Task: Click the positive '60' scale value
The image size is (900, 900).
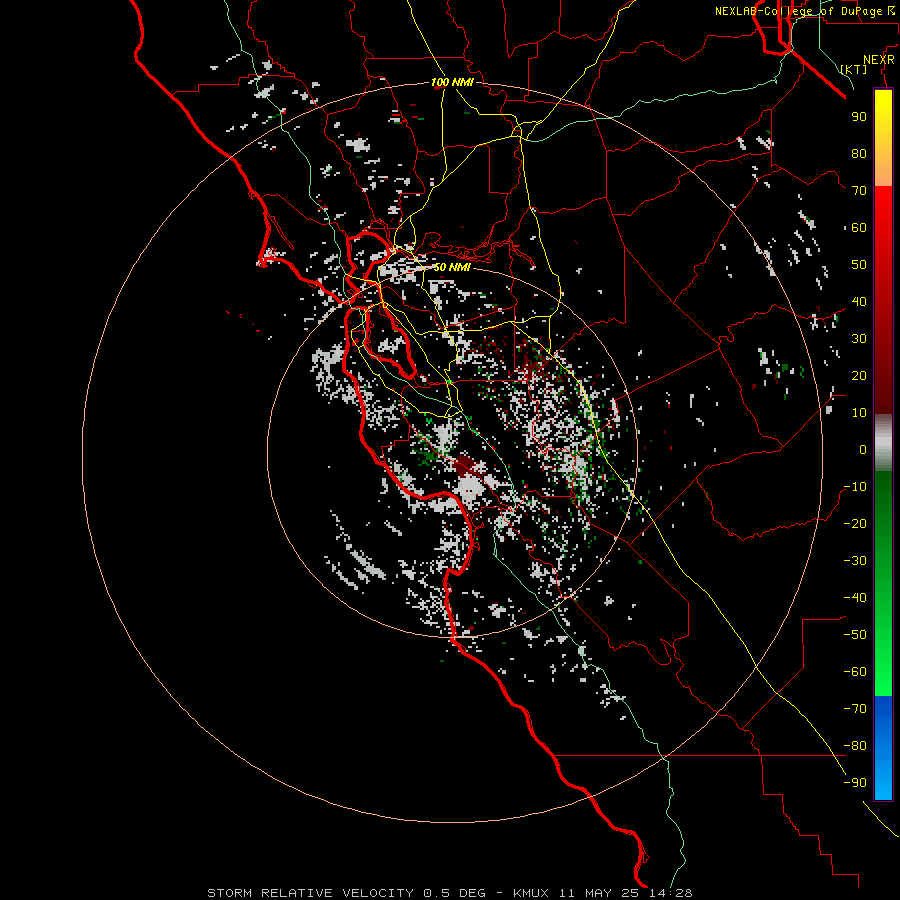Action: [x=859, y=227]
